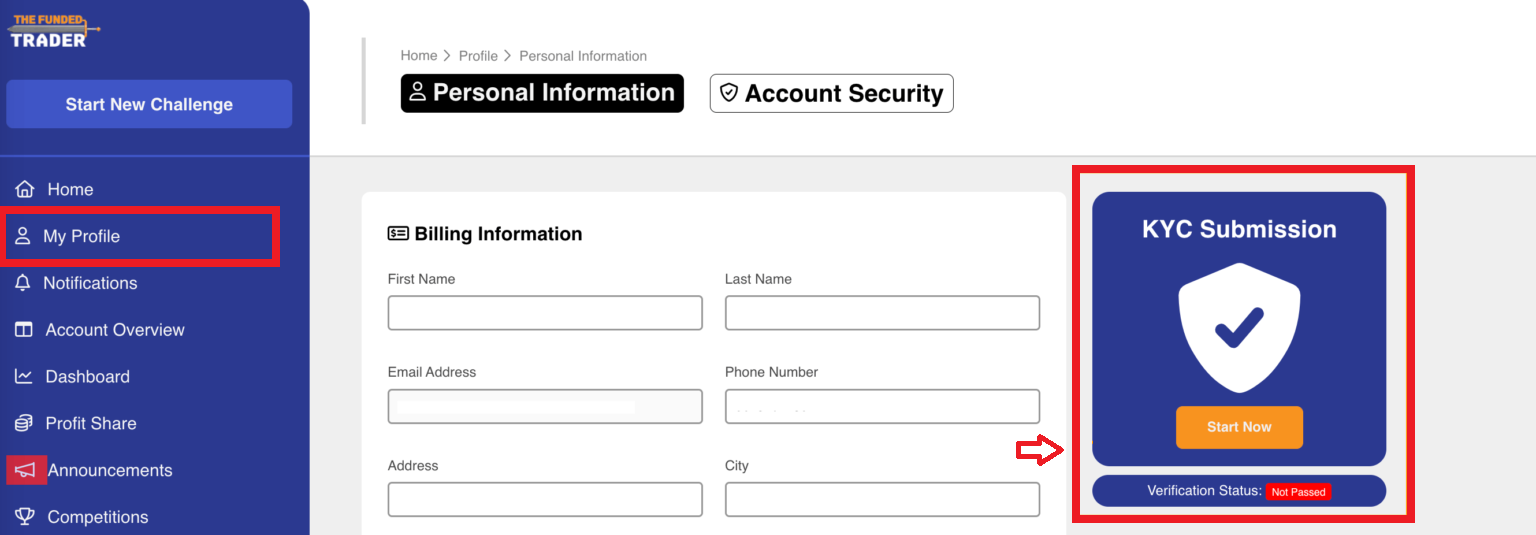Go to Home via breadcrumb link

point(419,56)
